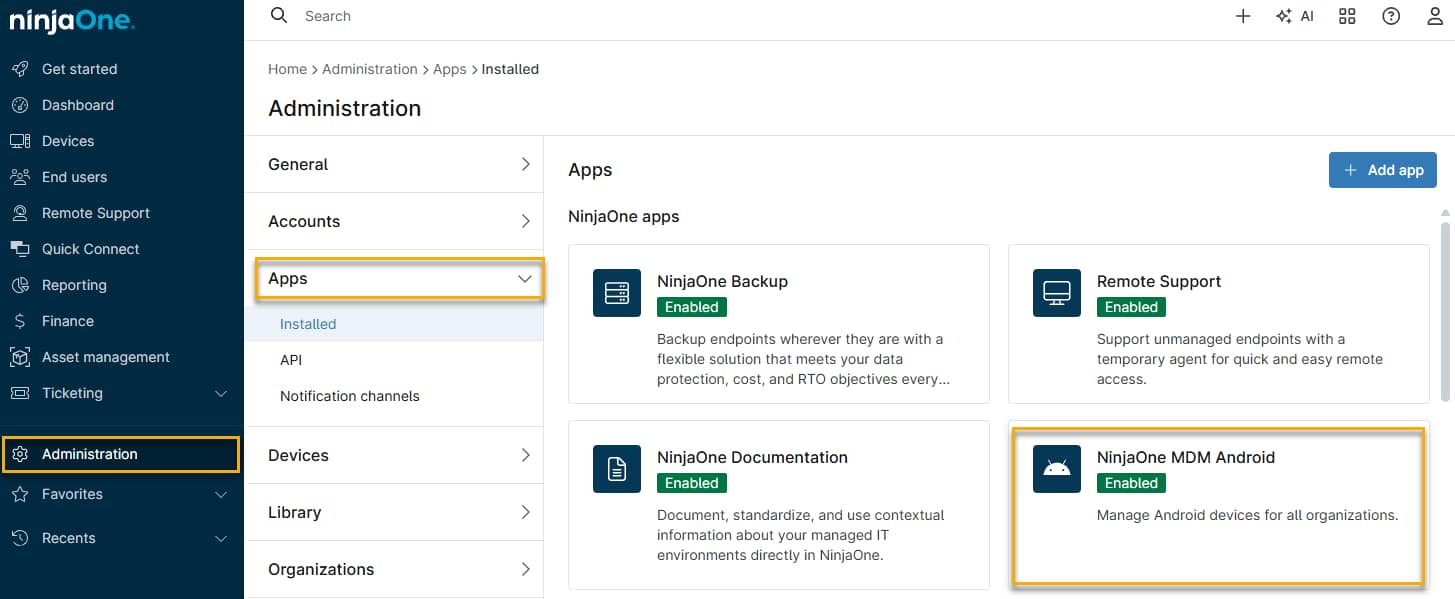Open Notification channels under Apps

[x=349, y=395]
